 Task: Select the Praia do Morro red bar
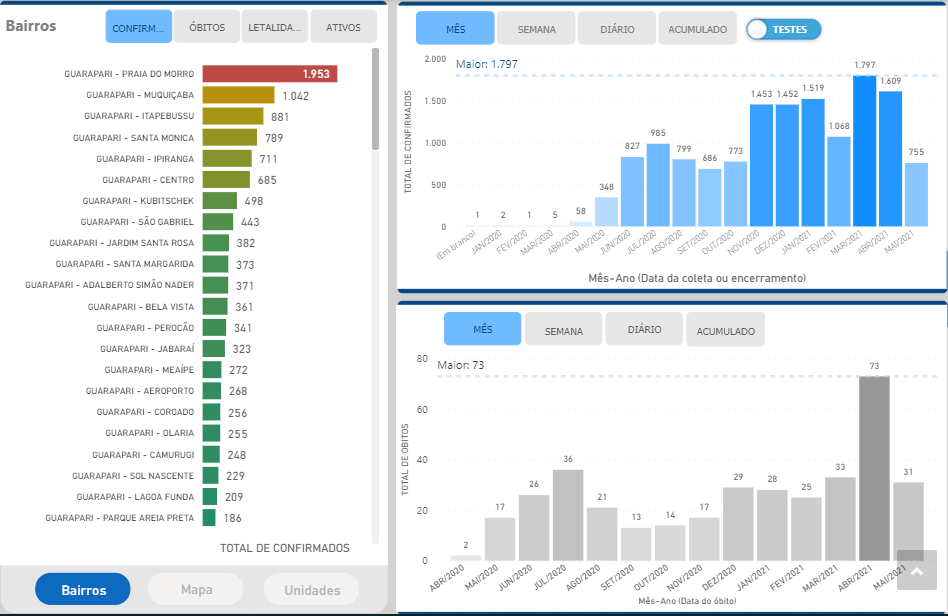tap(269, 74)
